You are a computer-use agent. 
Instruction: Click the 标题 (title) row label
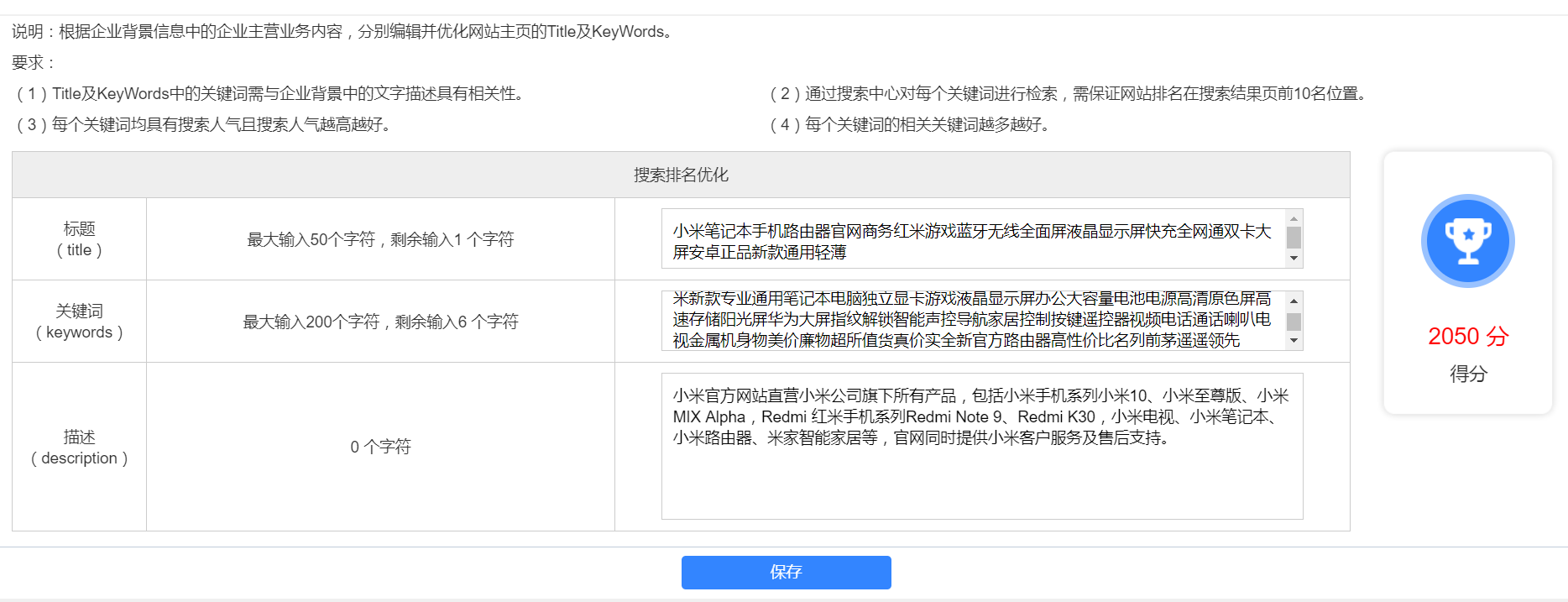pyautogui.click(x=80, y=239)
